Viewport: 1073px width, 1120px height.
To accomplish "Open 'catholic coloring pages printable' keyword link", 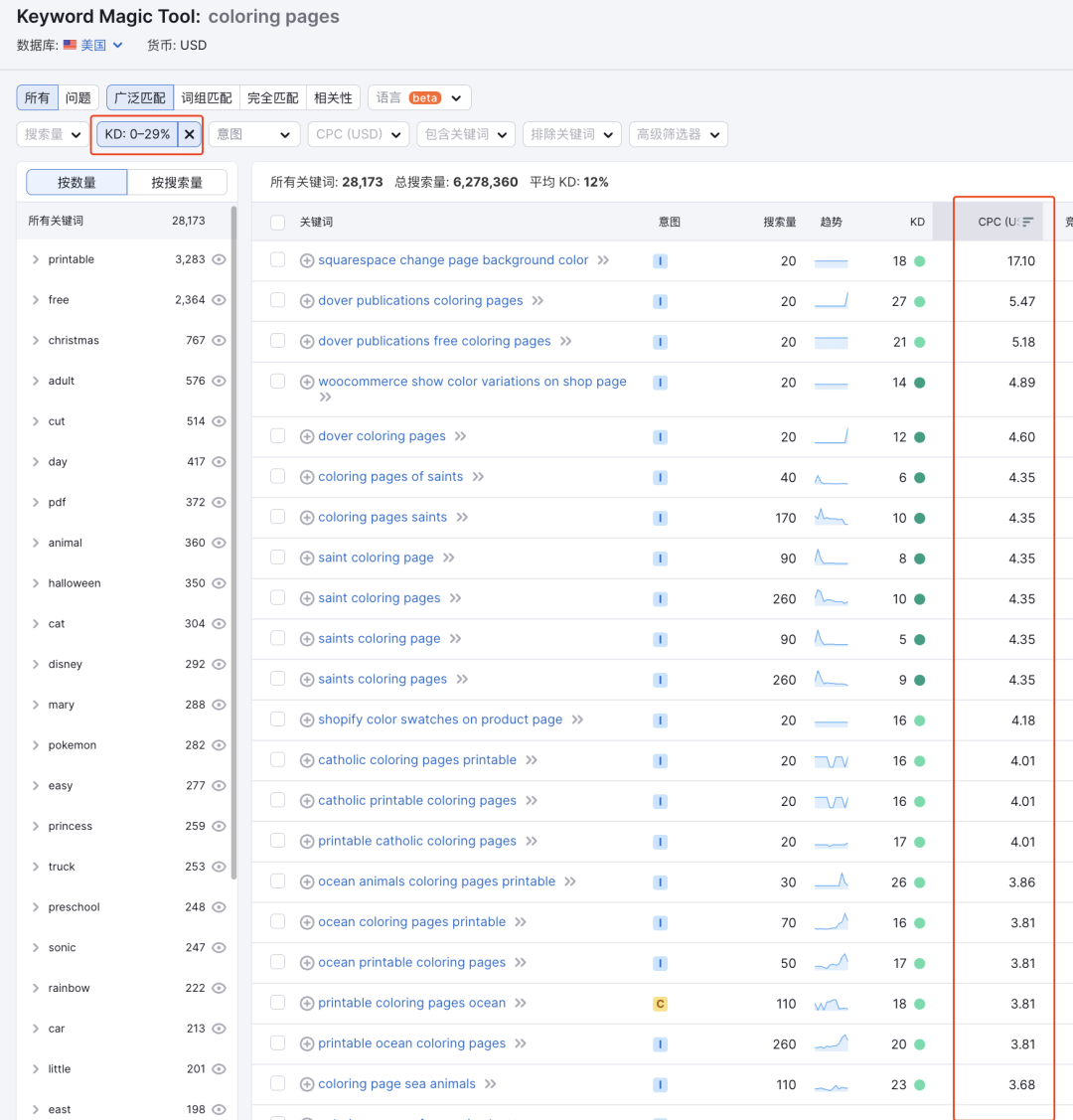I will pyautogui.click(x=417, y=760).
